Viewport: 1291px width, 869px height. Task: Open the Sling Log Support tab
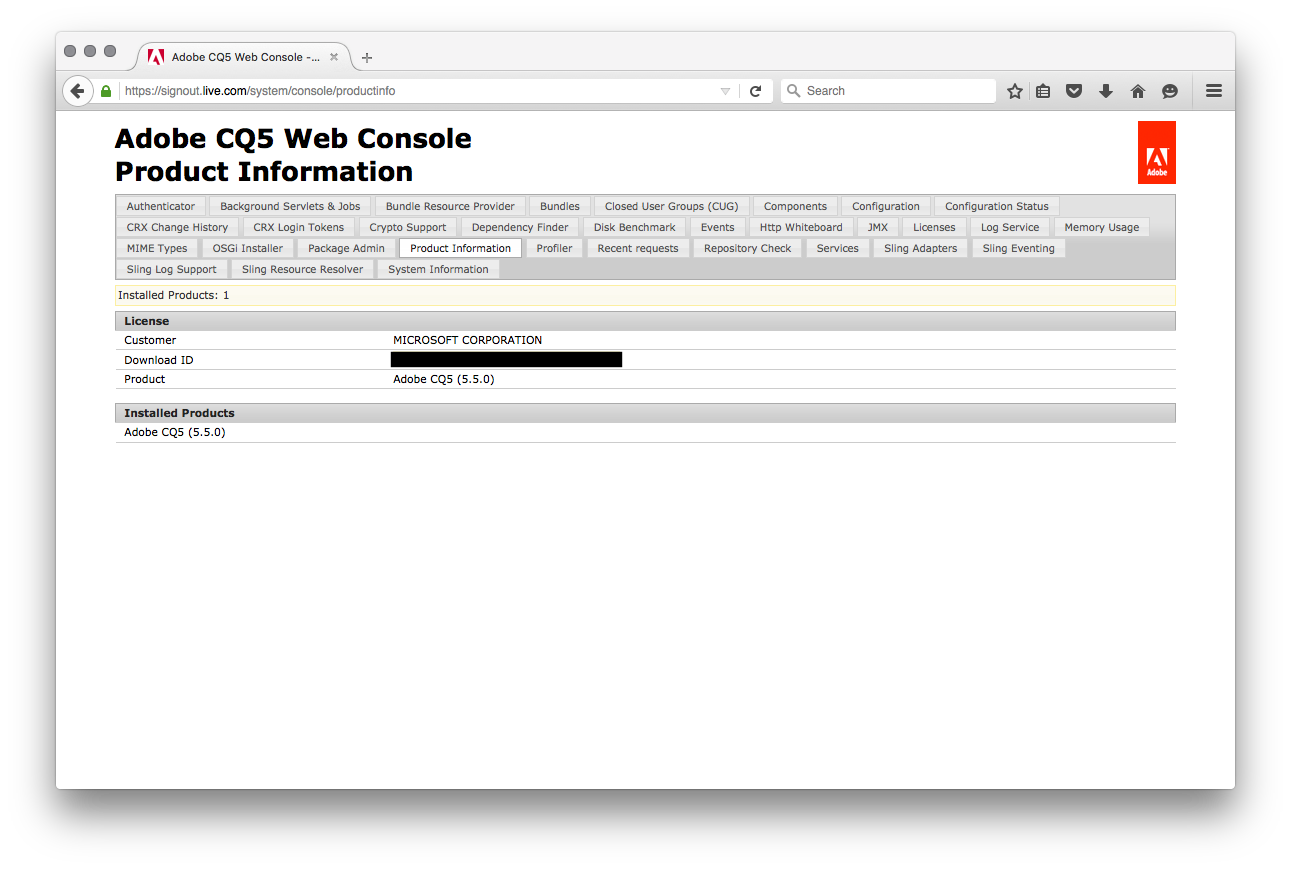tap(172, 269)
